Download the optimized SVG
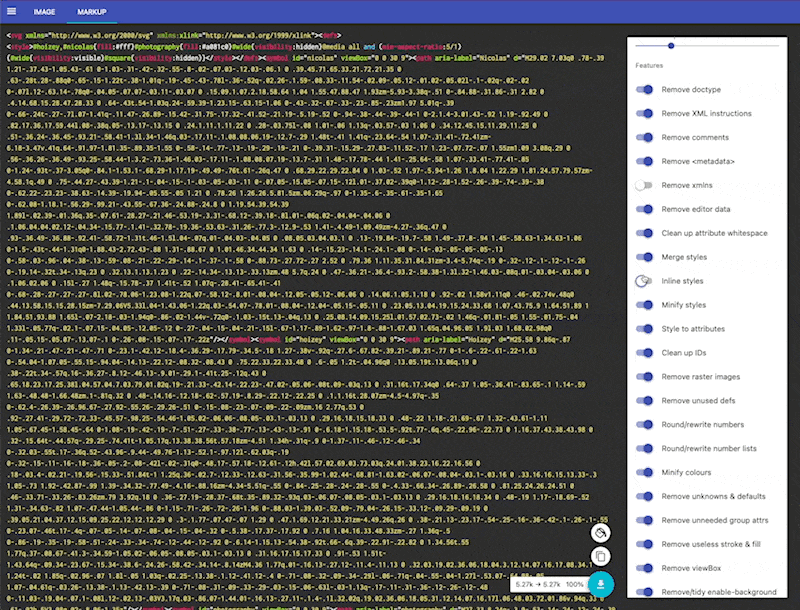 tap(601, 584)
